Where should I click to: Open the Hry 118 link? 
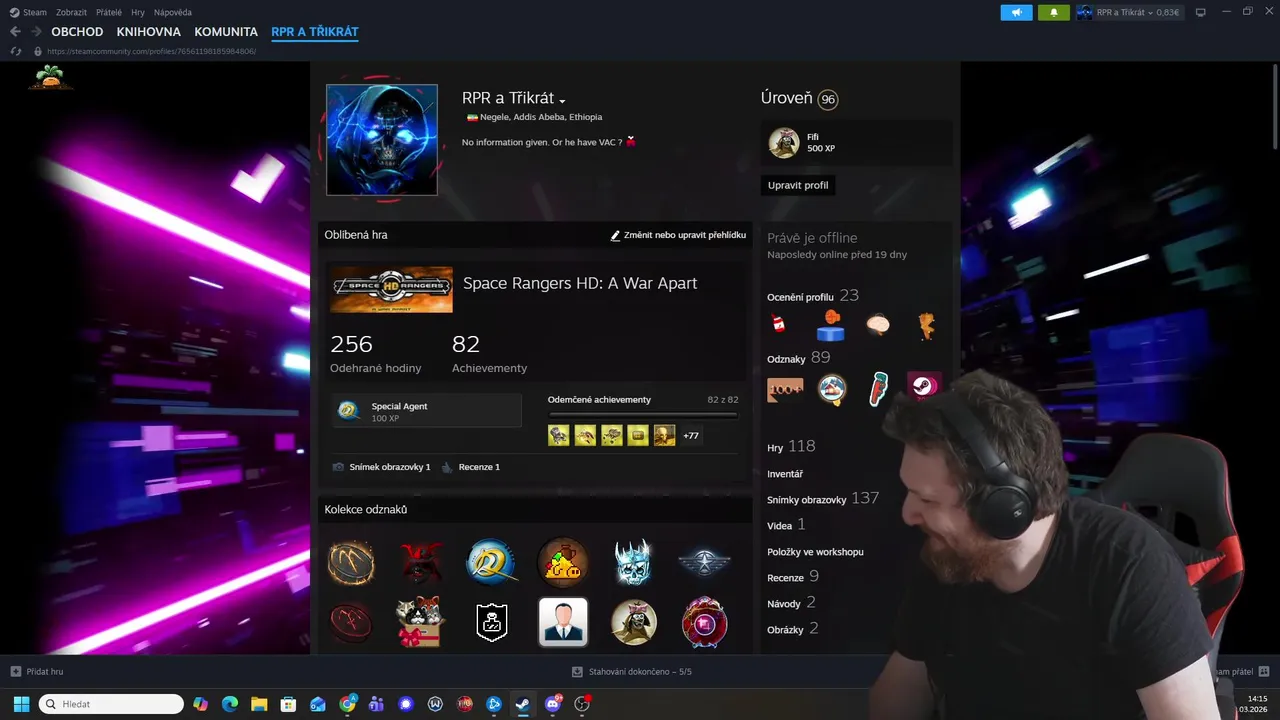pyautogui.click(x=791, y=447)
